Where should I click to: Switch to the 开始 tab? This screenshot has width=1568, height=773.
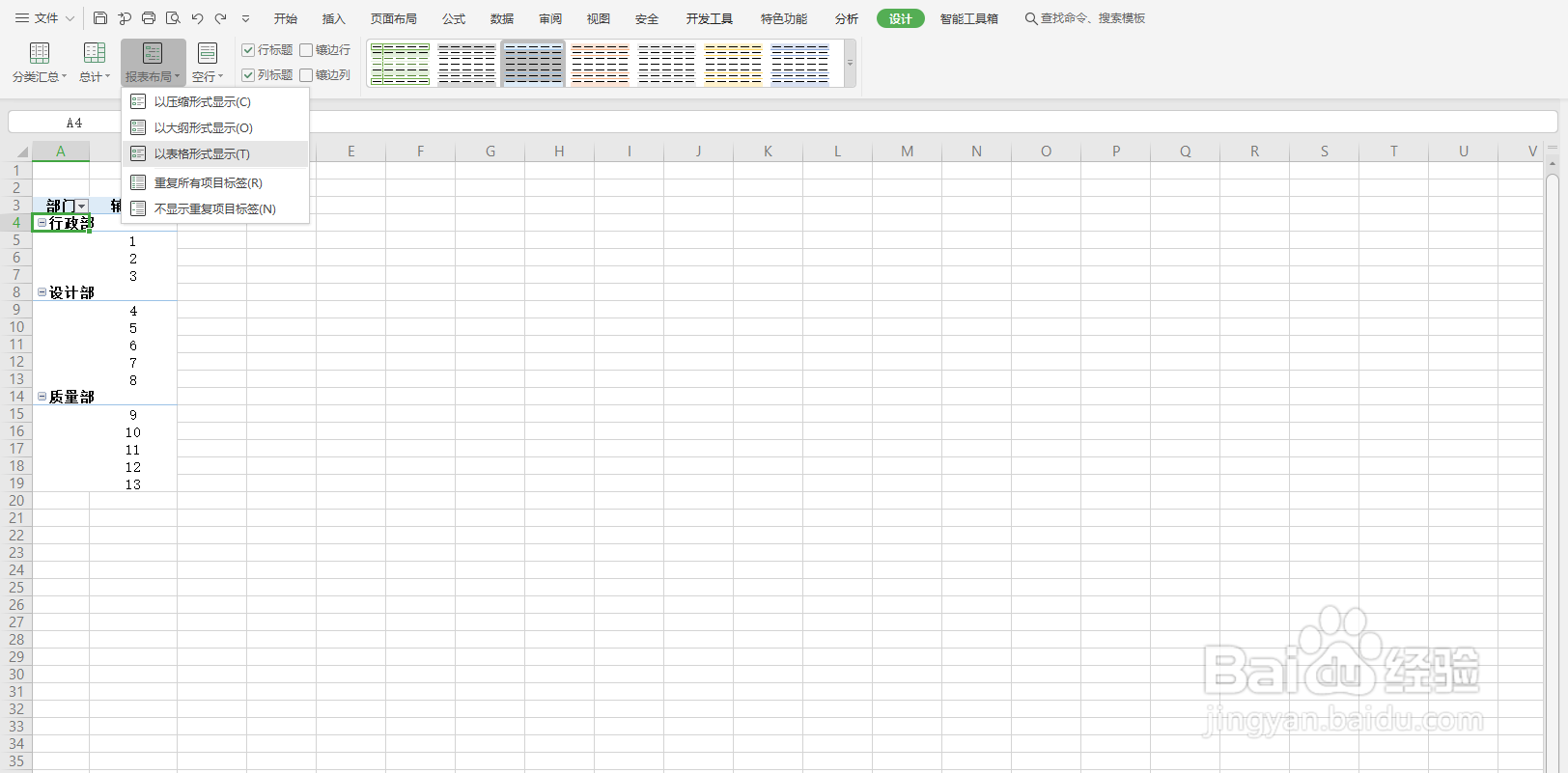286,18
